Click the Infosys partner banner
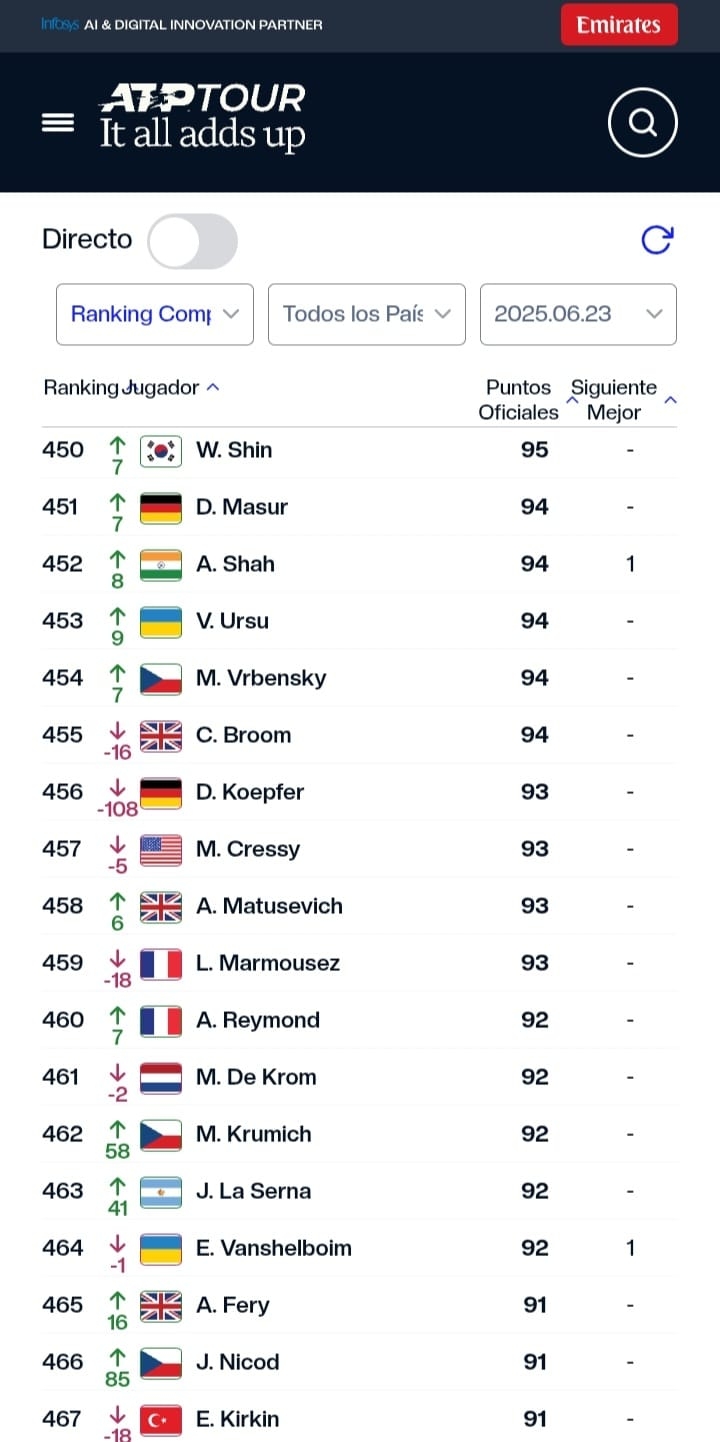720x1442 pixels. [x=182, y=24]
